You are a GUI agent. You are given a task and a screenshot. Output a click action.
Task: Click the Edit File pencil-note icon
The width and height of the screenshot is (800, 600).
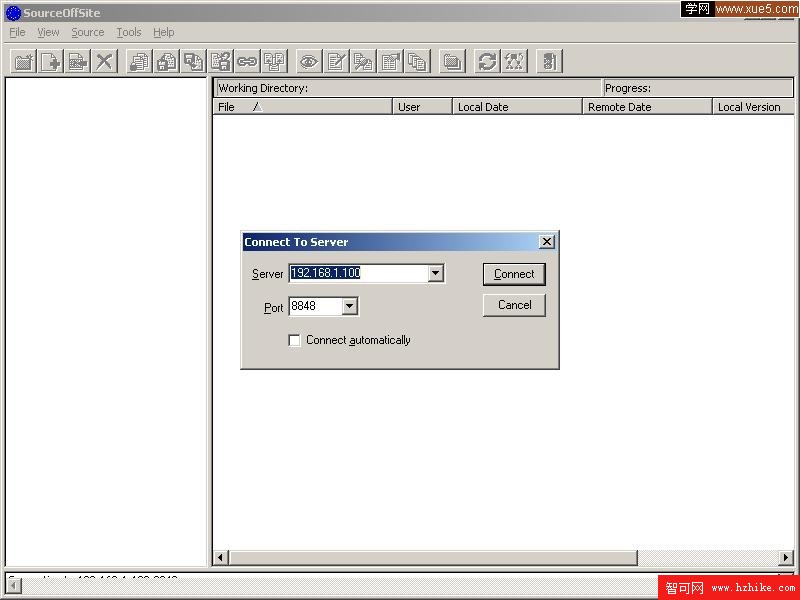click(x=336, y=62)
